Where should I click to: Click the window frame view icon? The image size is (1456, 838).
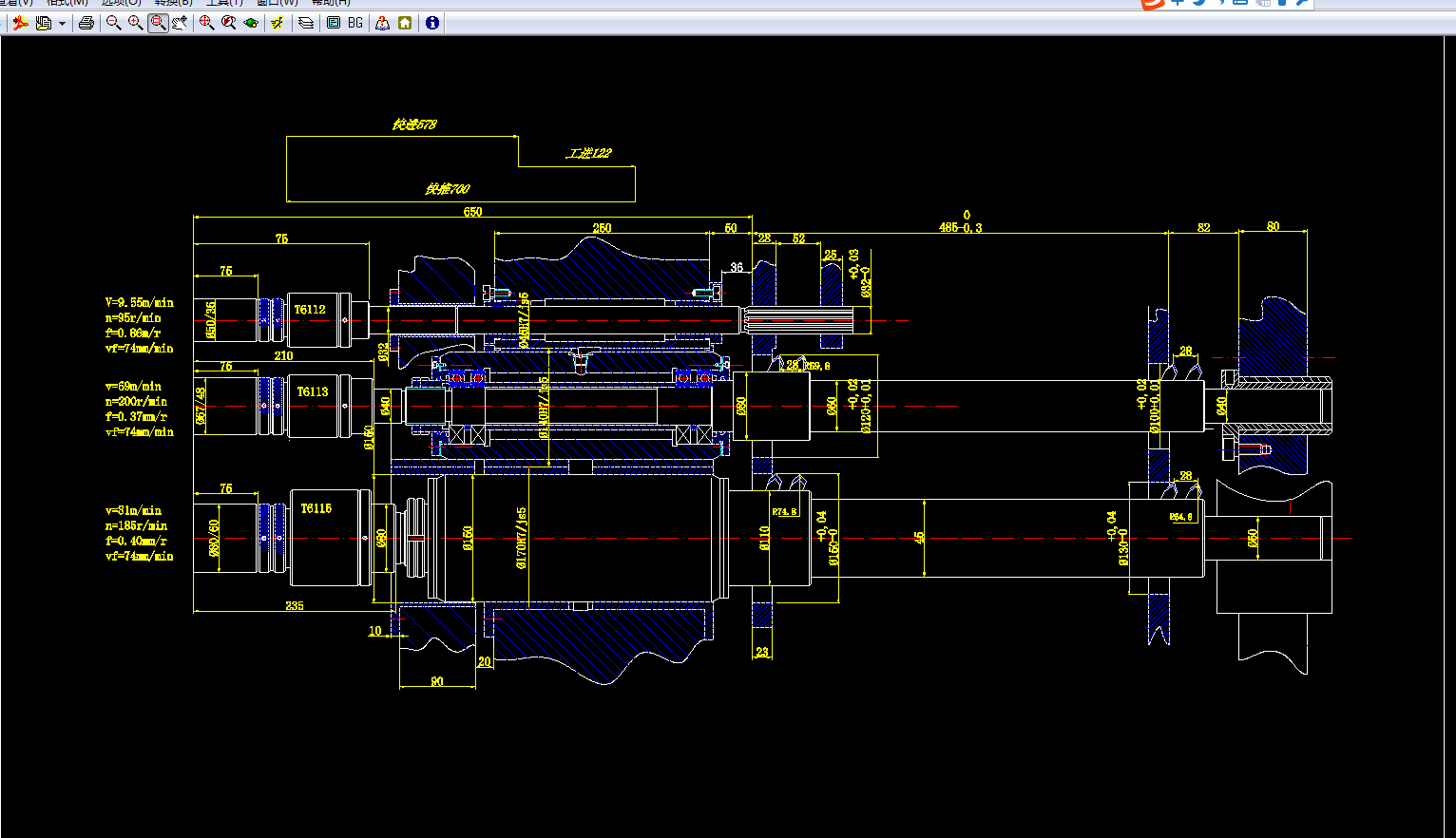334,23
